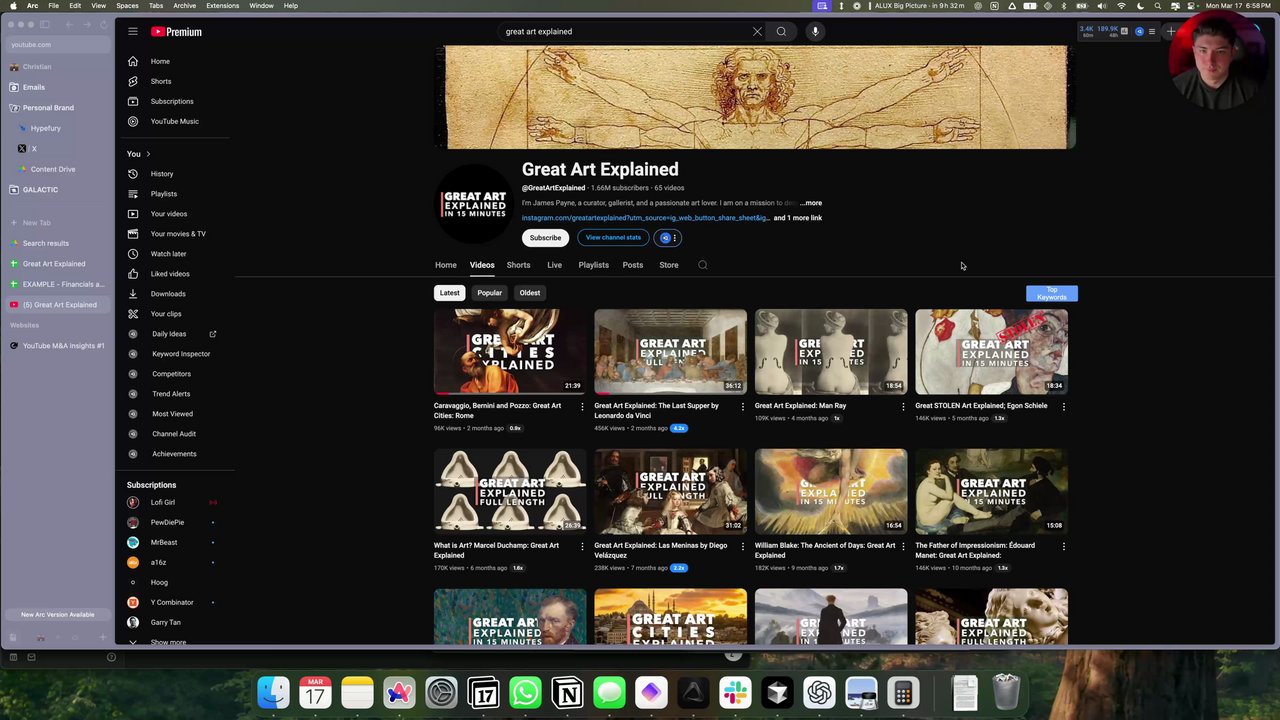Open options menu for the Man Ray video
1280x720 pixels.
click(903, 407)
